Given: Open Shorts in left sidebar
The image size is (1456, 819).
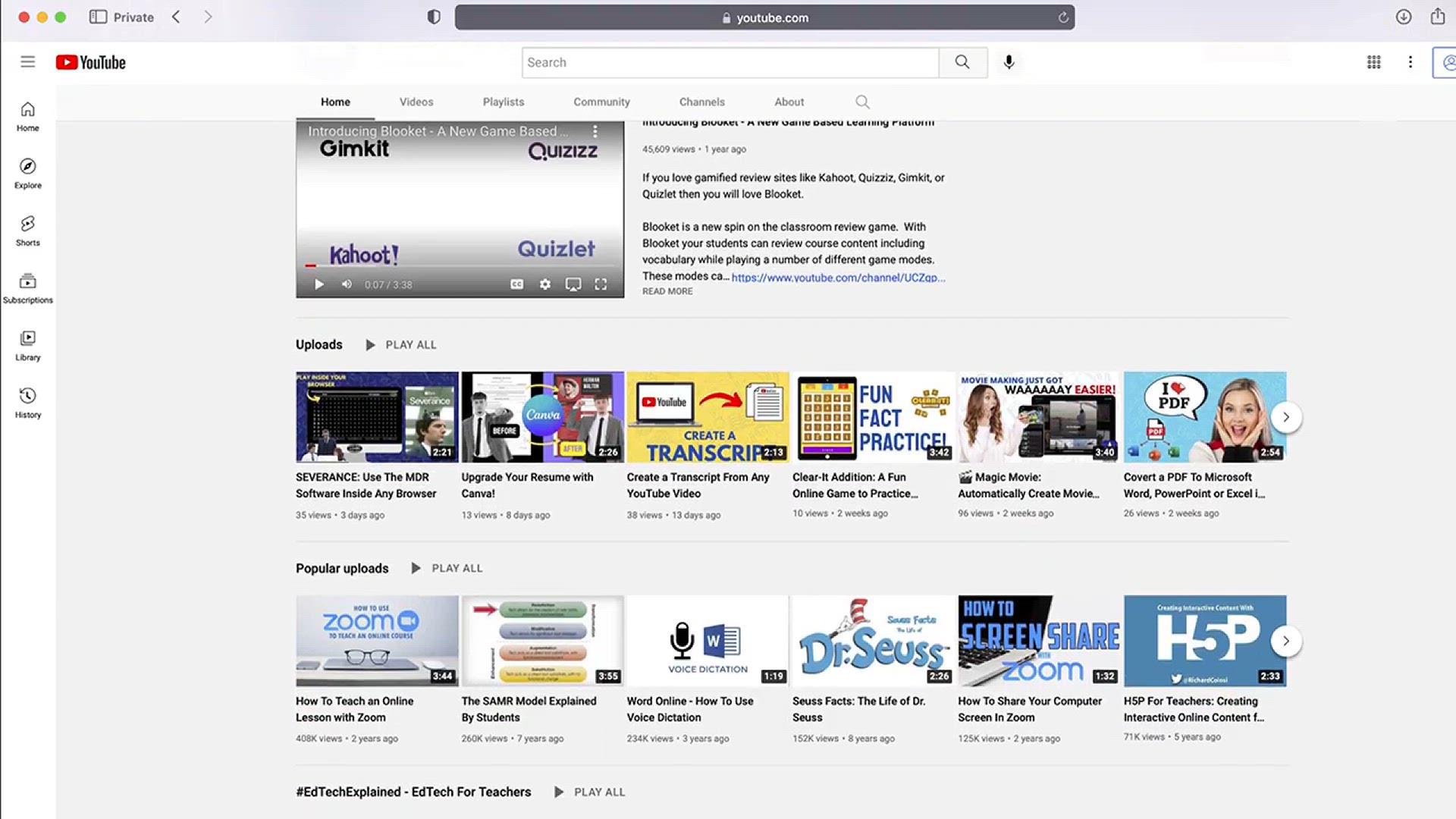Looking at the screenshot, I should point(28,231).
